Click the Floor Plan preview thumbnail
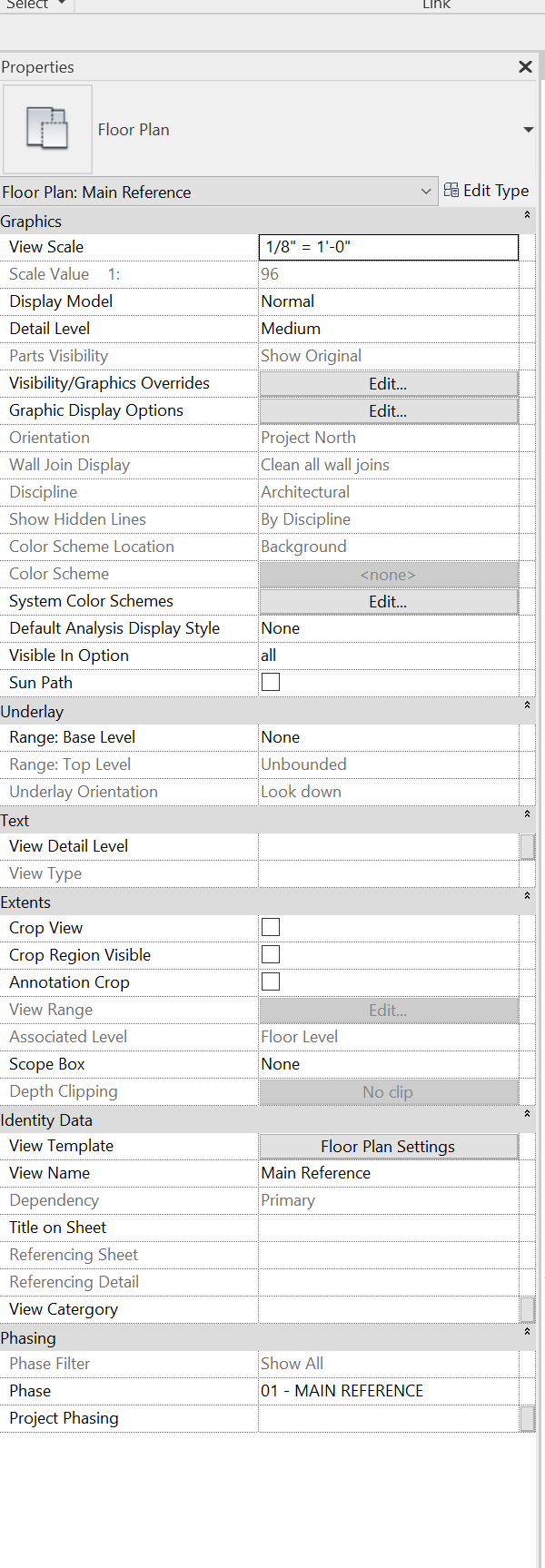Image resolution: width=545 pixels, height=1568 pixels. (x=47, y=129)
